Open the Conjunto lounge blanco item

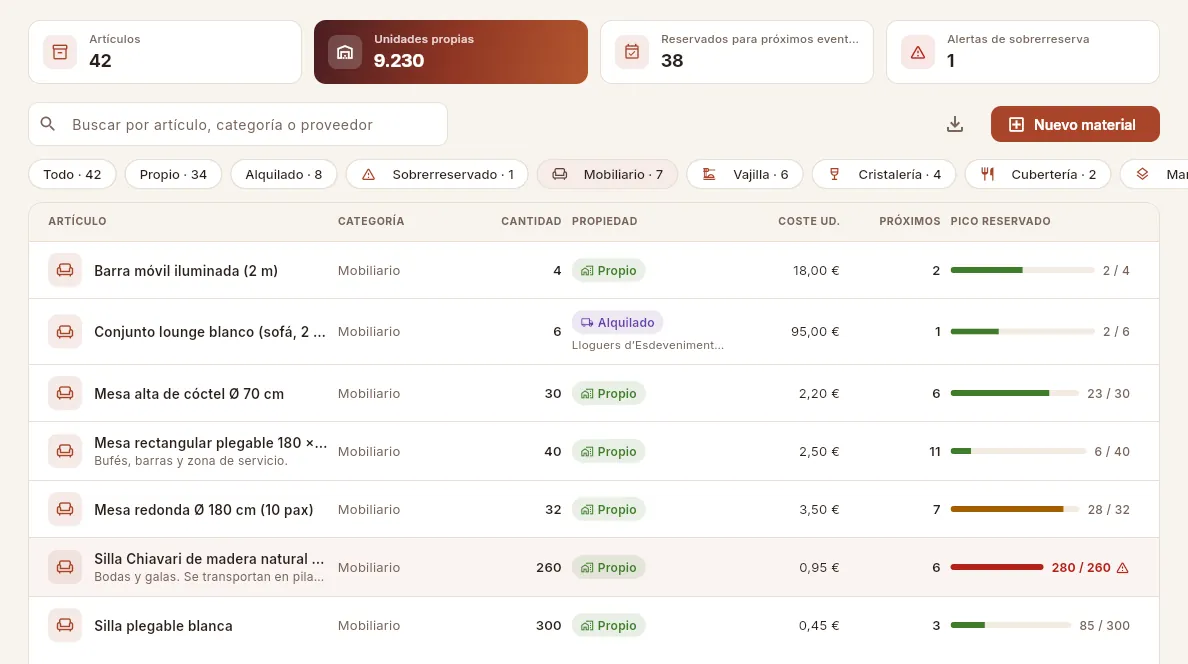(x=210, y=332)
